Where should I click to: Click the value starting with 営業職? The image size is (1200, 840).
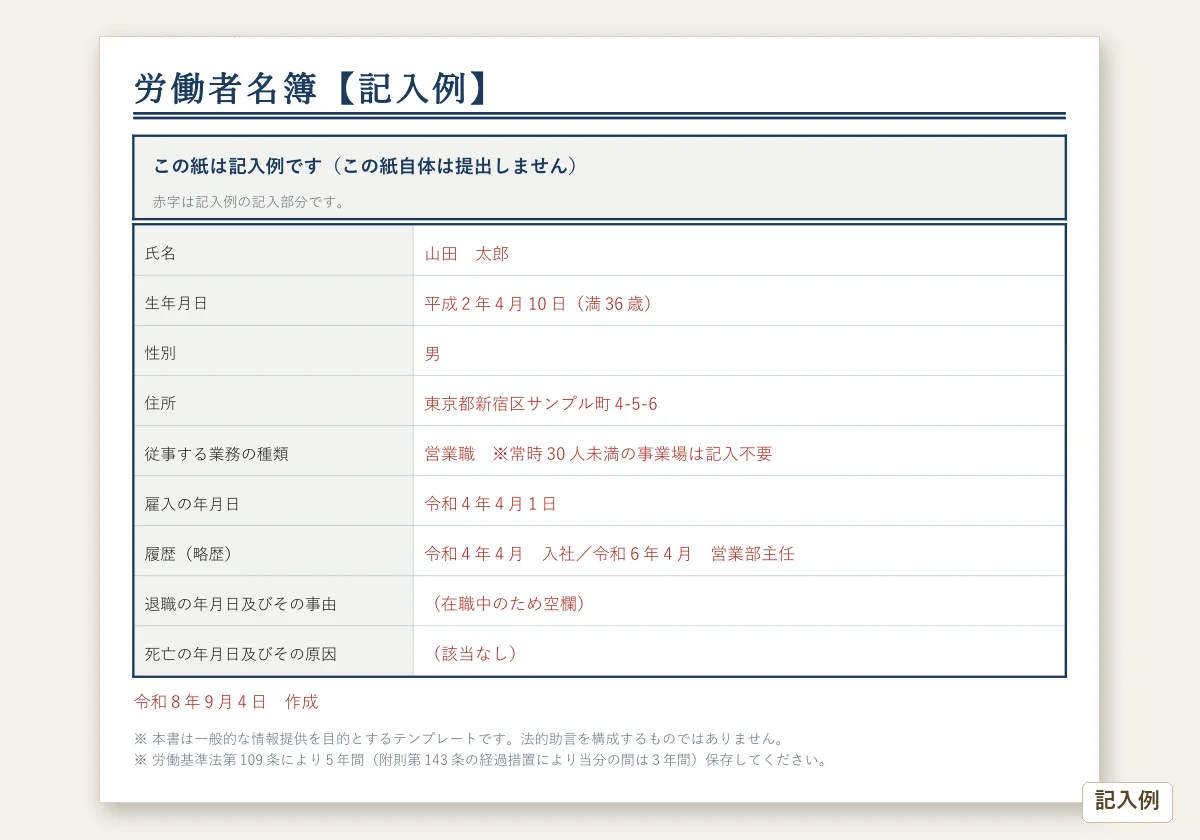598,454
